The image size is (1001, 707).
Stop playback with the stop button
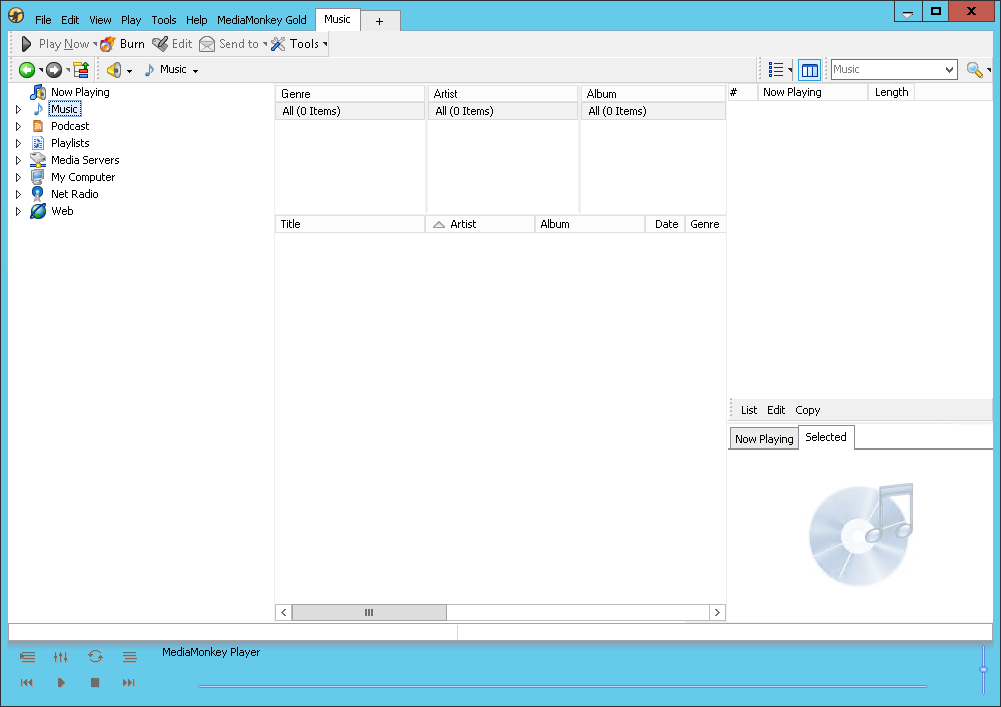[95, 683]
